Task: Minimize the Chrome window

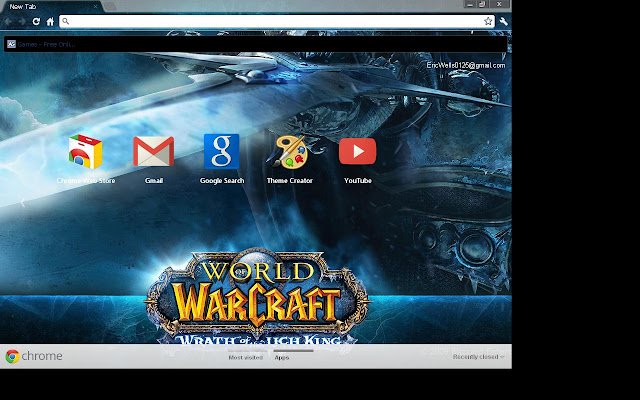Action: (469, 4)
